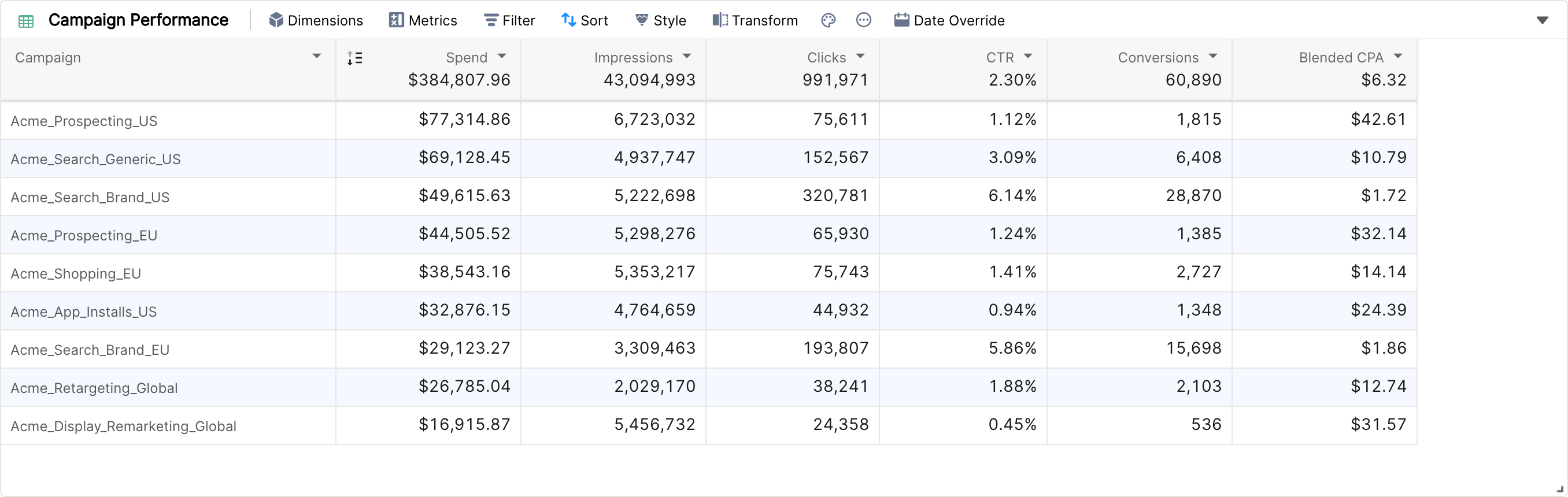Image resolution: width=1568 pixels, height=497 pixels.
Task: Open the CTR column dropdown arrow
Action: [x=1028, y=56]
